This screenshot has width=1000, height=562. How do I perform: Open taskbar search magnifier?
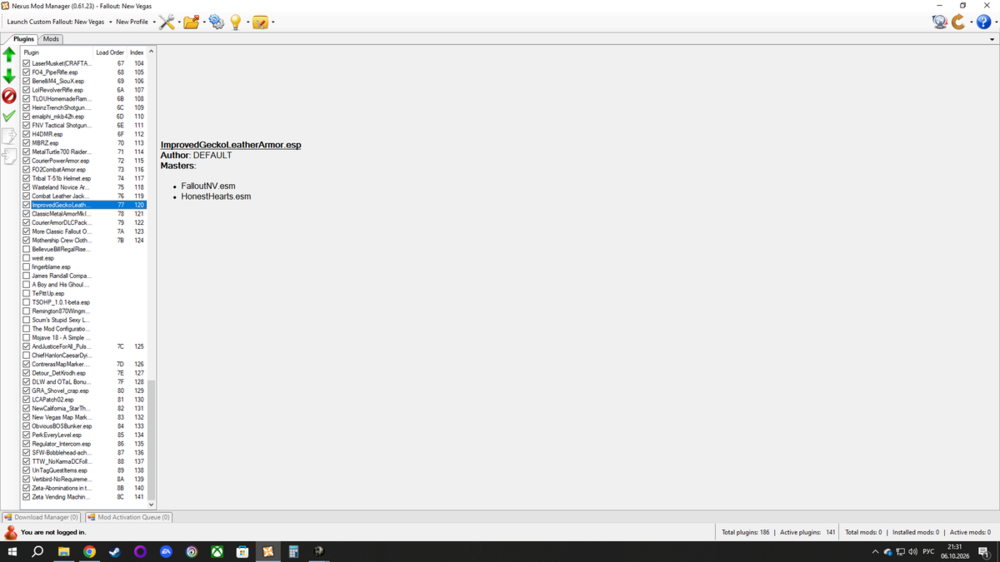click(38, 552)
